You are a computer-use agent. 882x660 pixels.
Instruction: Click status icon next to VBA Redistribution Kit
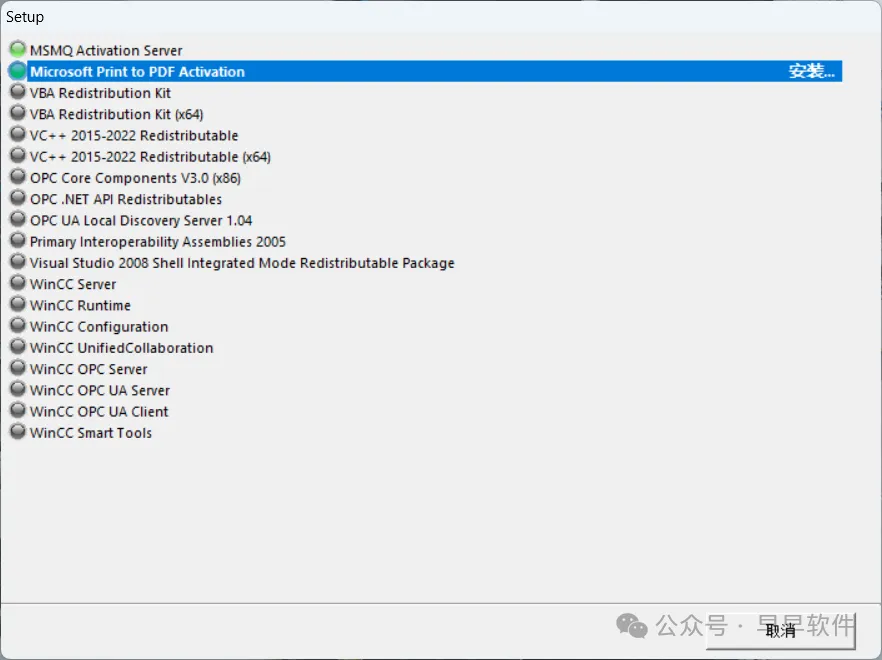[18, 92]
